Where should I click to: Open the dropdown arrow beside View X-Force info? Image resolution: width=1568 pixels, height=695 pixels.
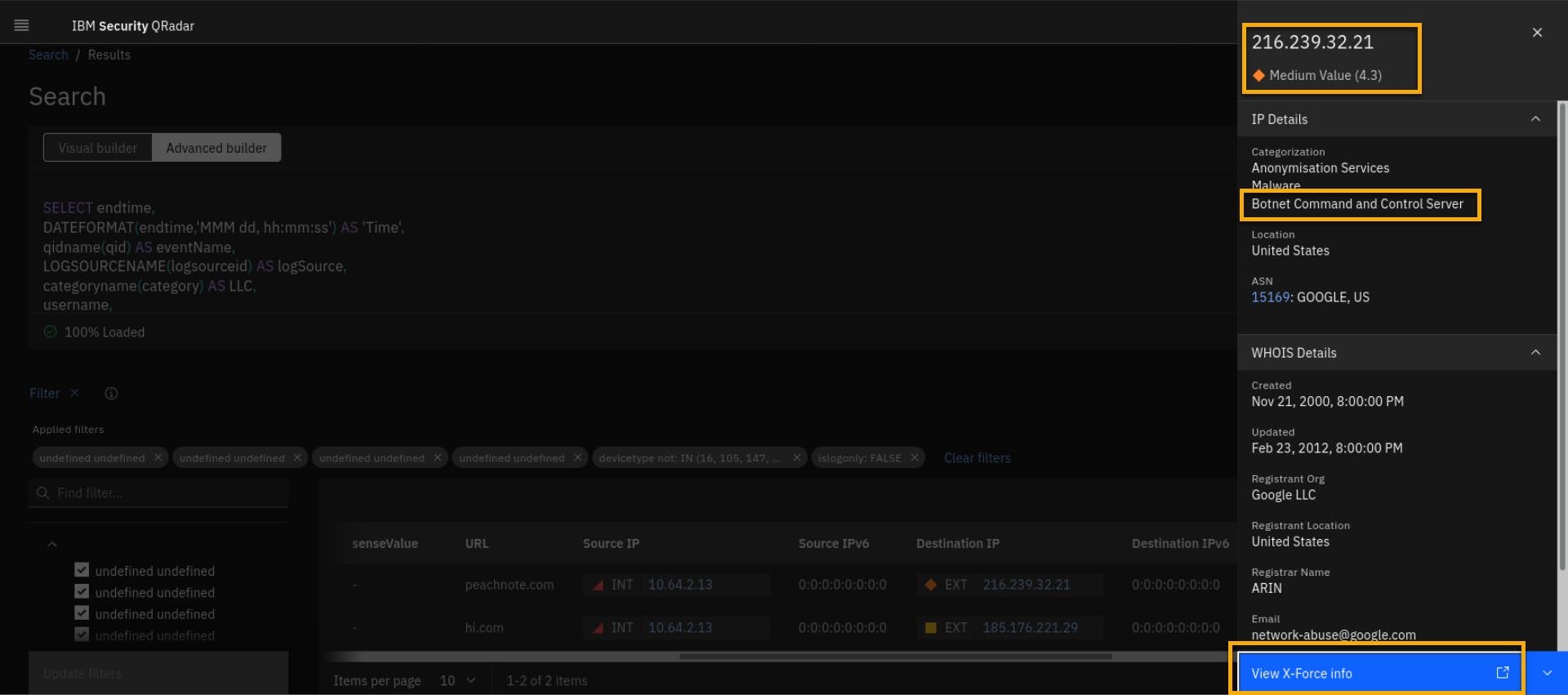point(1547,673)
